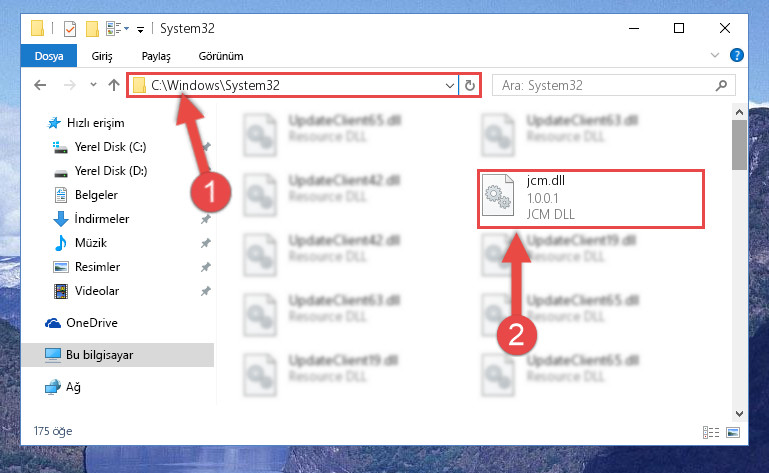Refresh the System32 folder view
This screenshot has height=473, width=769.
tap(470, 85)
